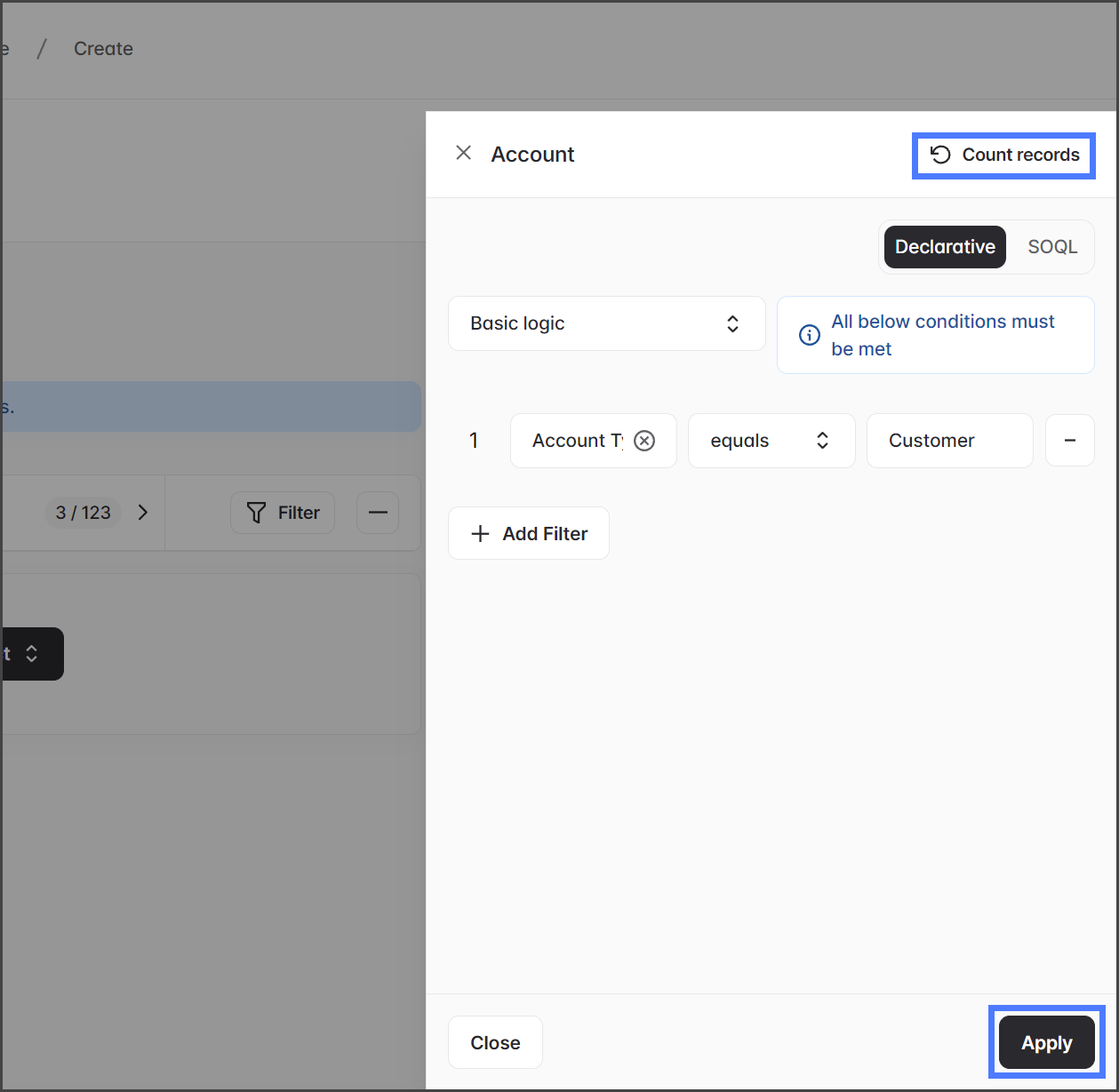Open the Basic logic dropdown
Image resolution: width=1119 pixels, height=1092 pixels.
click(x=606, y=323)
